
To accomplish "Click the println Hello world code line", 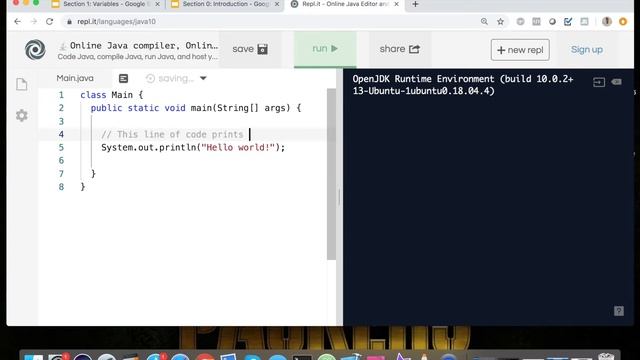I will (193, 147).
